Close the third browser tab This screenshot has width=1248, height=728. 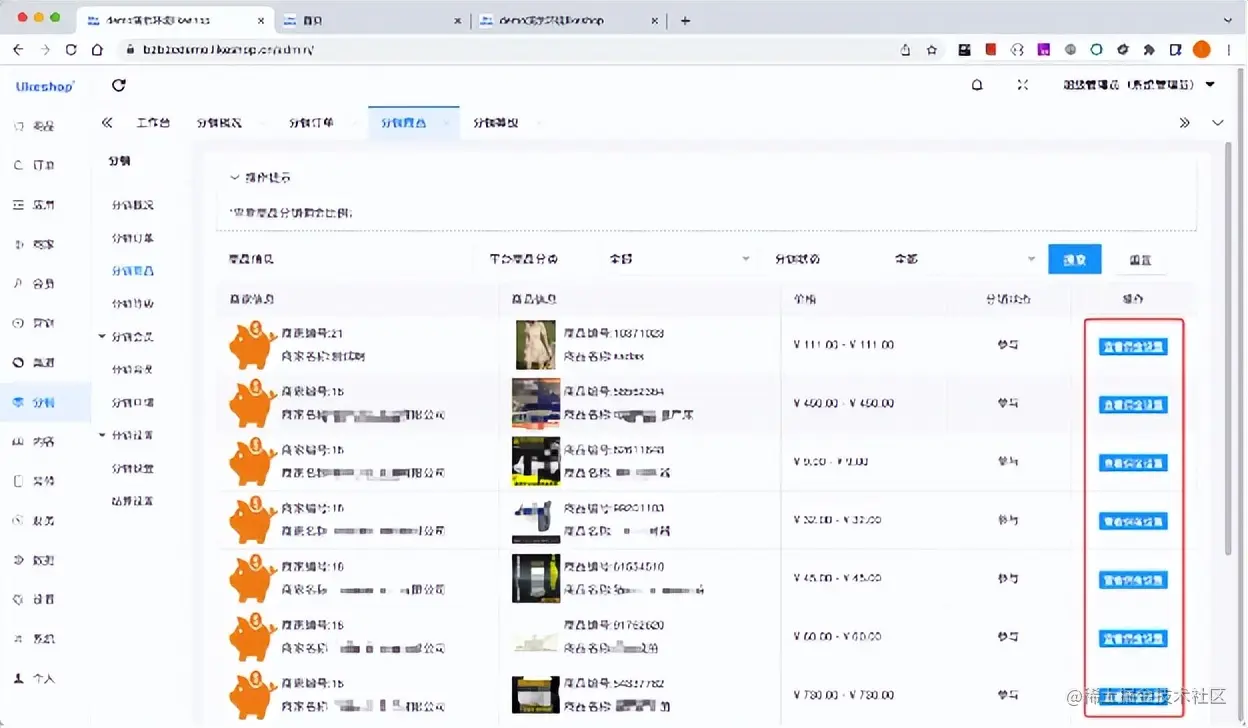point(655,20)
